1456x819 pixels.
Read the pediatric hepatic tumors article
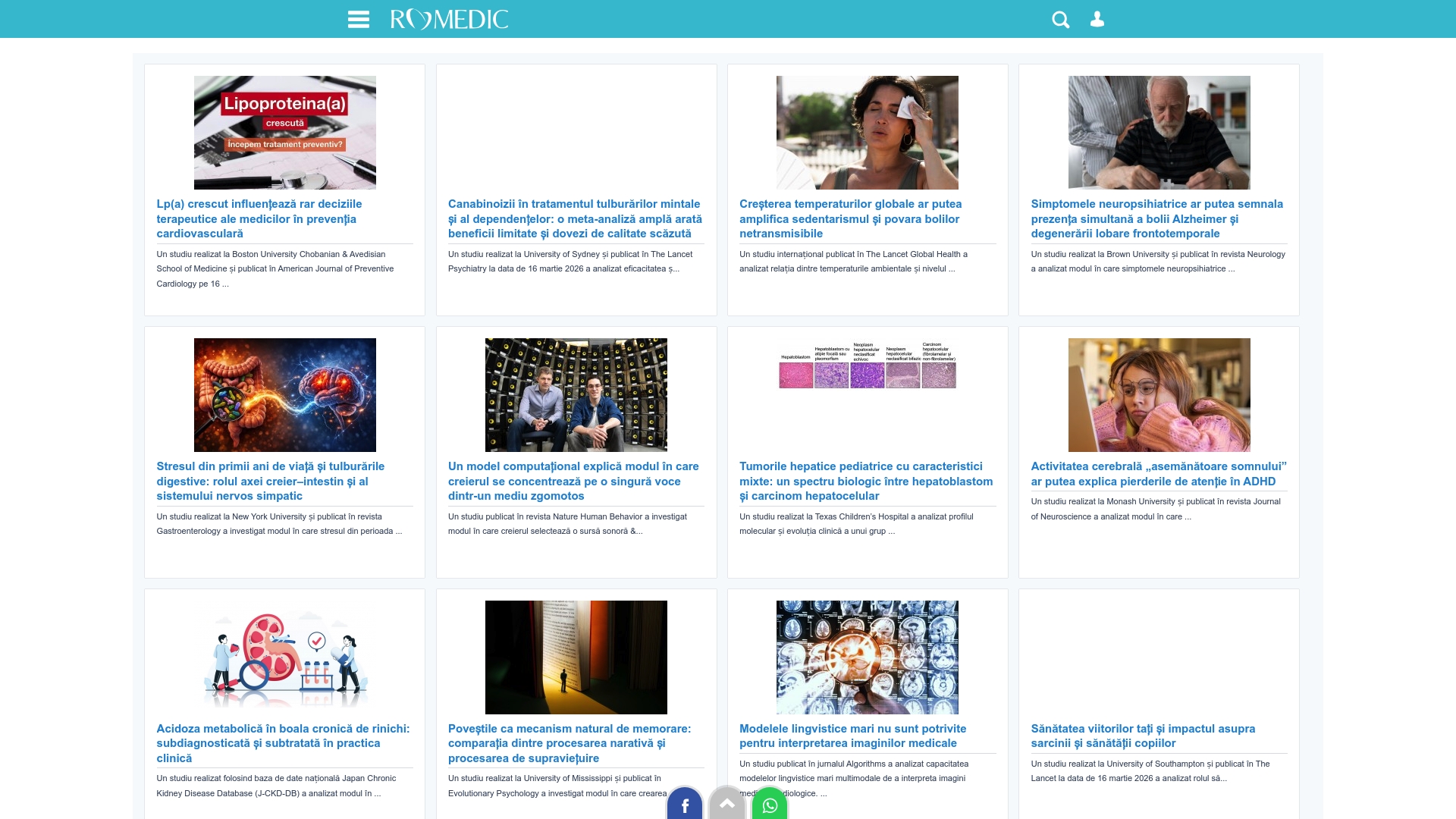pos(866,481)
